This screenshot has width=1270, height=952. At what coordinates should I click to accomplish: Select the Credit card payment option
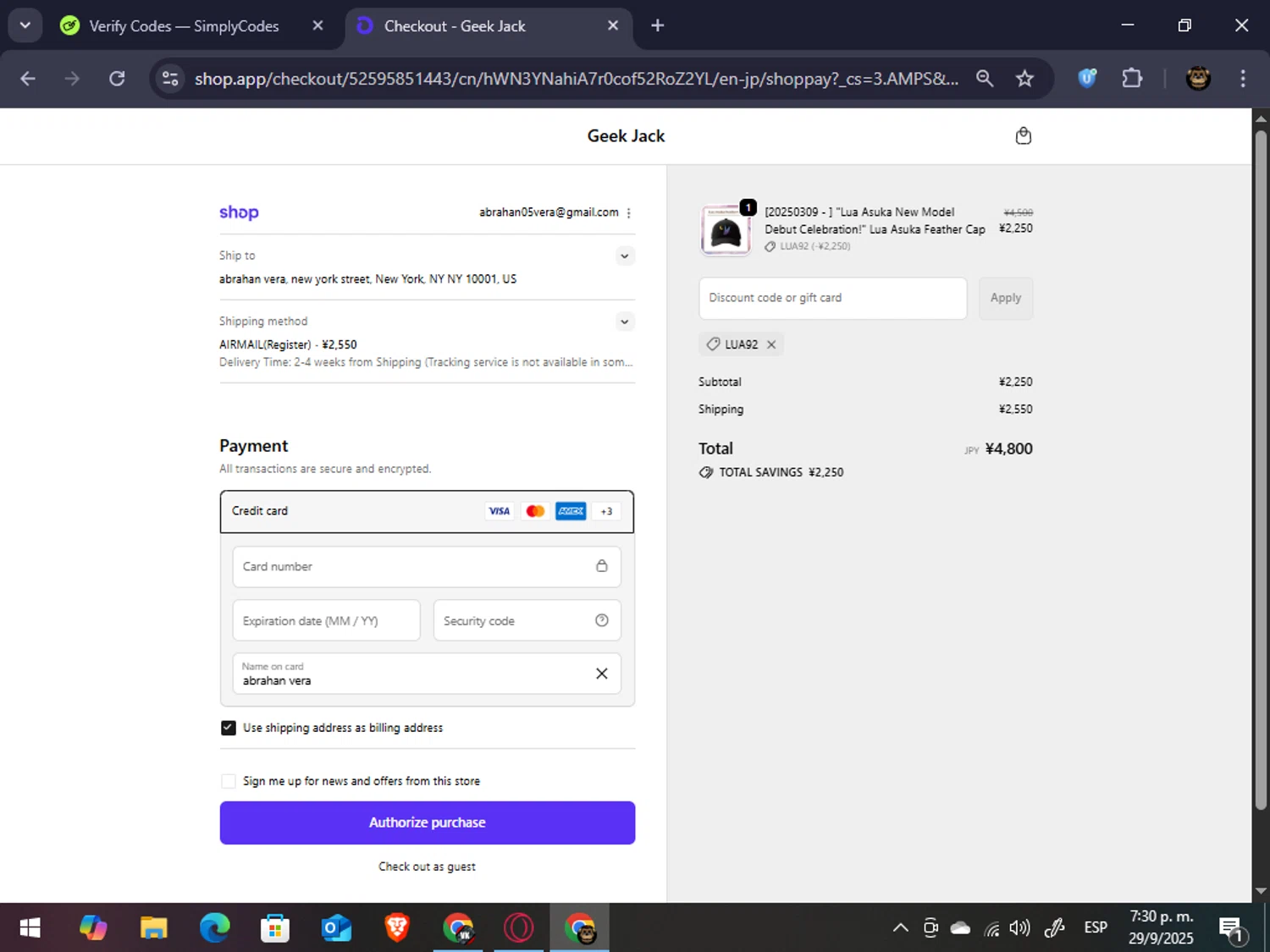428,511
